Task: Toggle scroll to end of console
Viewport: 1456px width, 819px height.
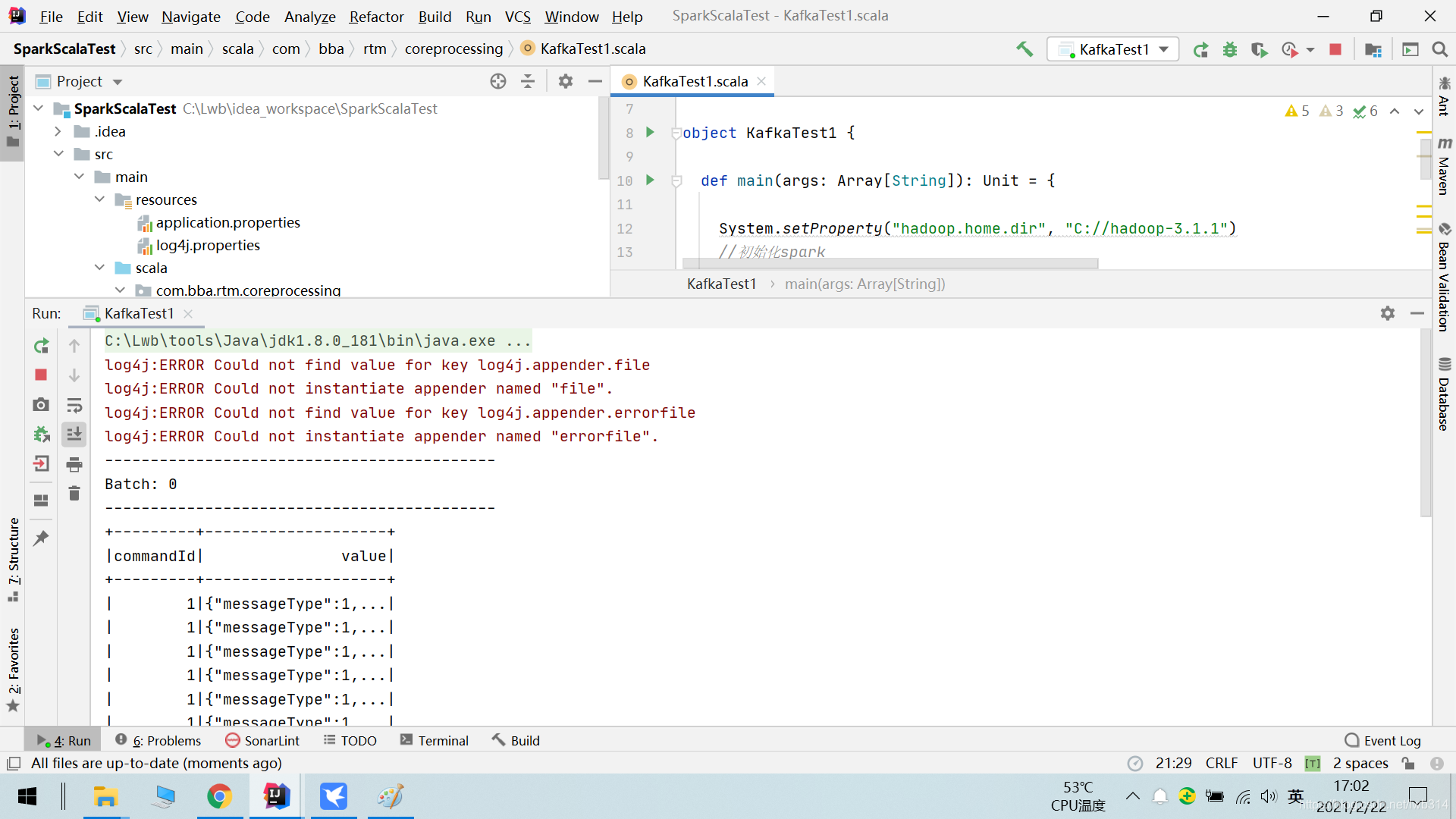Action: (74, 435)
